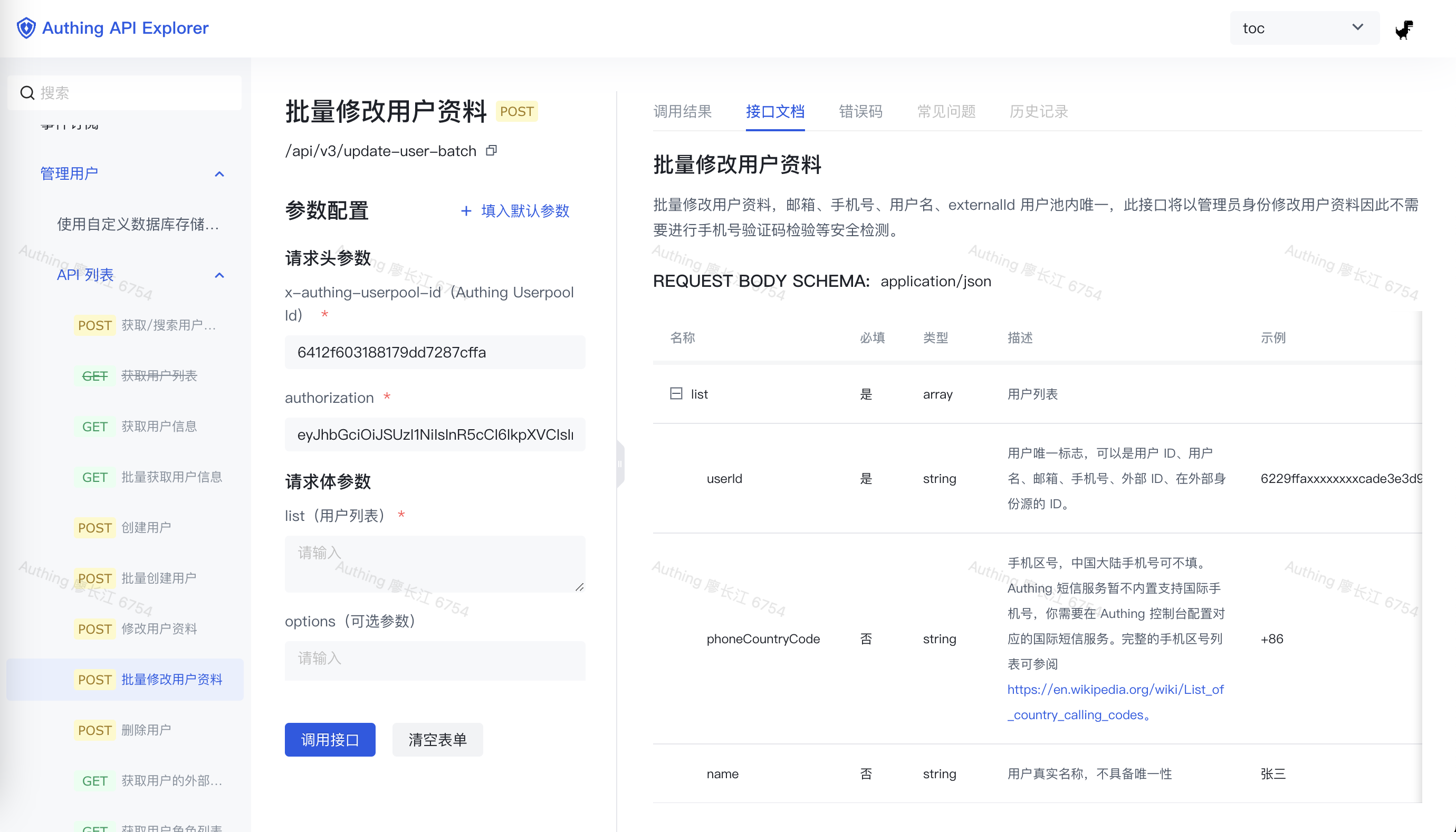This screenshot has width=1456, height=832.
Task: Click the authorization token input field
Action: (x=435, y=434)
